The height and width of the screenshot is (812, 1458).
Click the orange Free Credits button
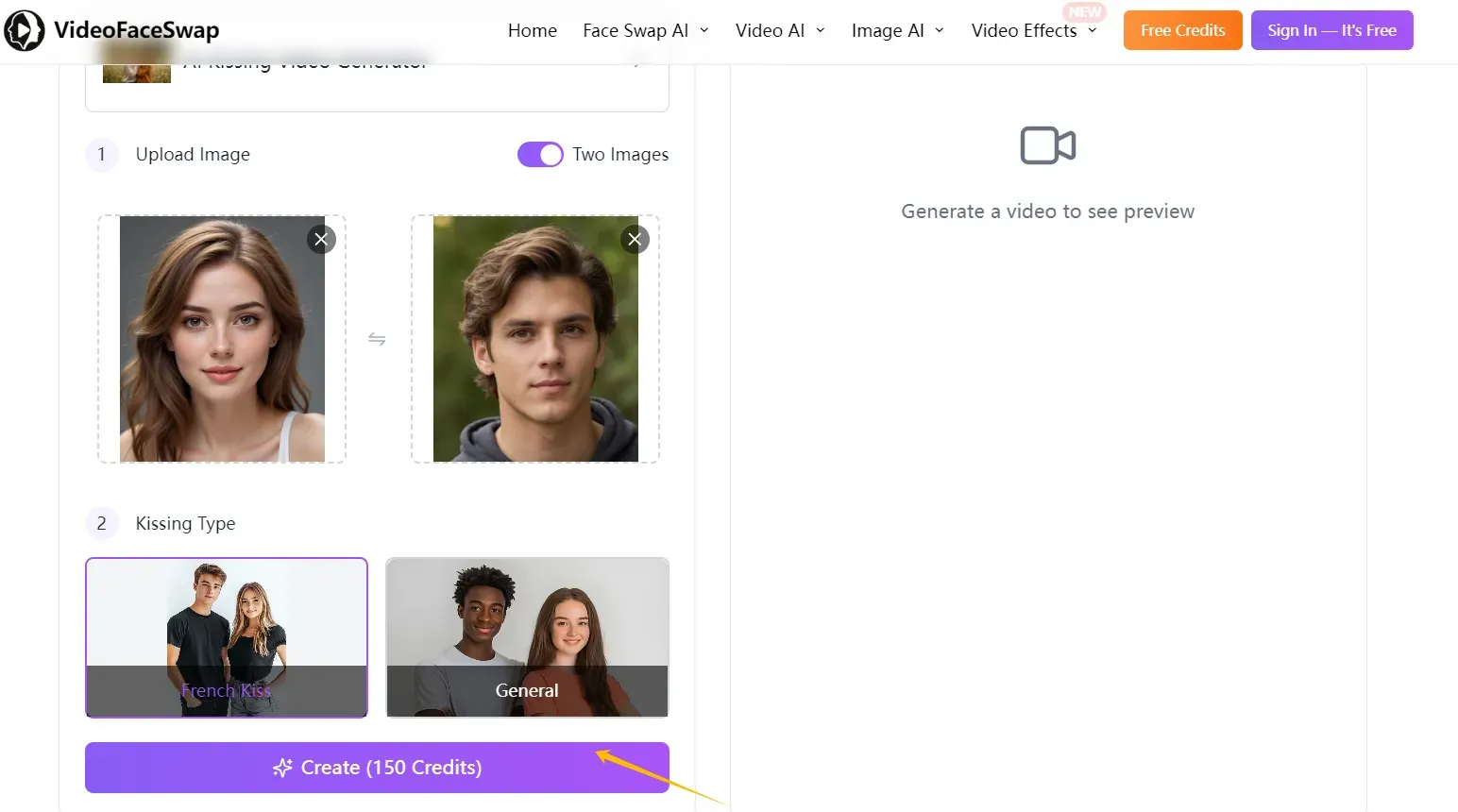1182,29
